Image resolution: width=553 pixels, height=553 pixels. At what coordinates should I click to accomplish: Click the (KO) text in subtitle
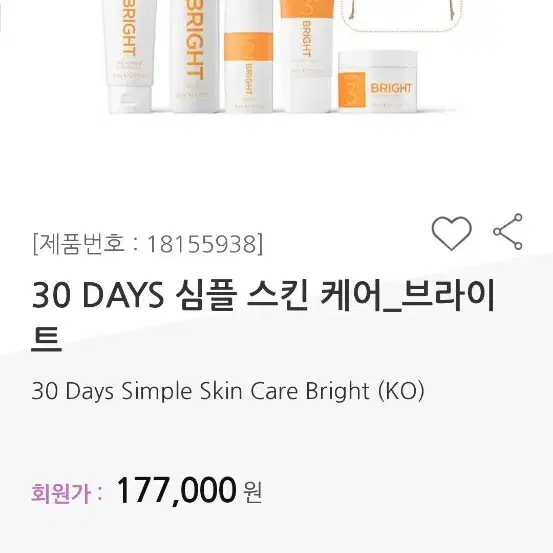(x=401, y=391)
